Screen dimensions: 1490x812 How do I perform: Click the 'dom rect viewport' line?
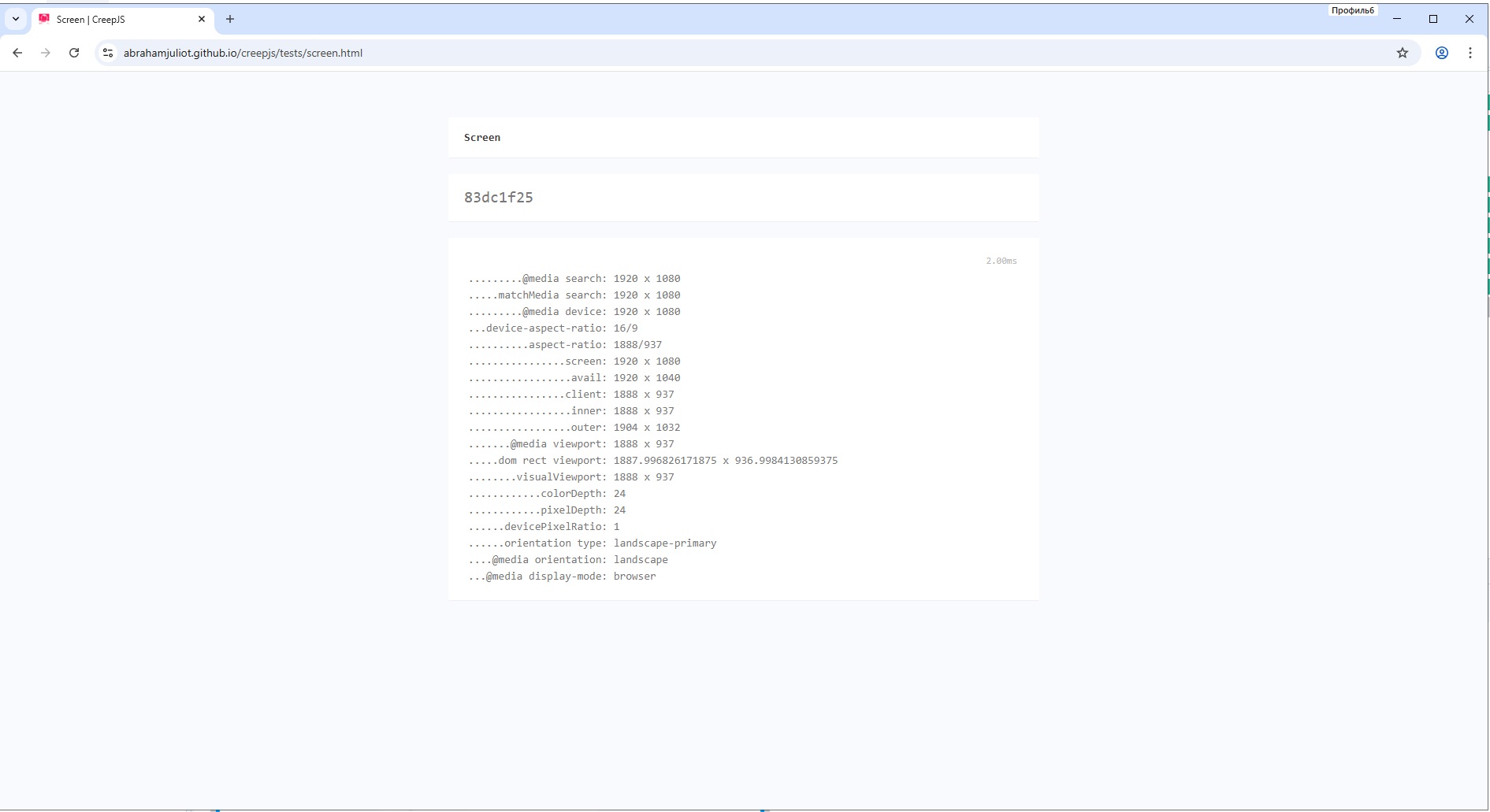(653, 461)
